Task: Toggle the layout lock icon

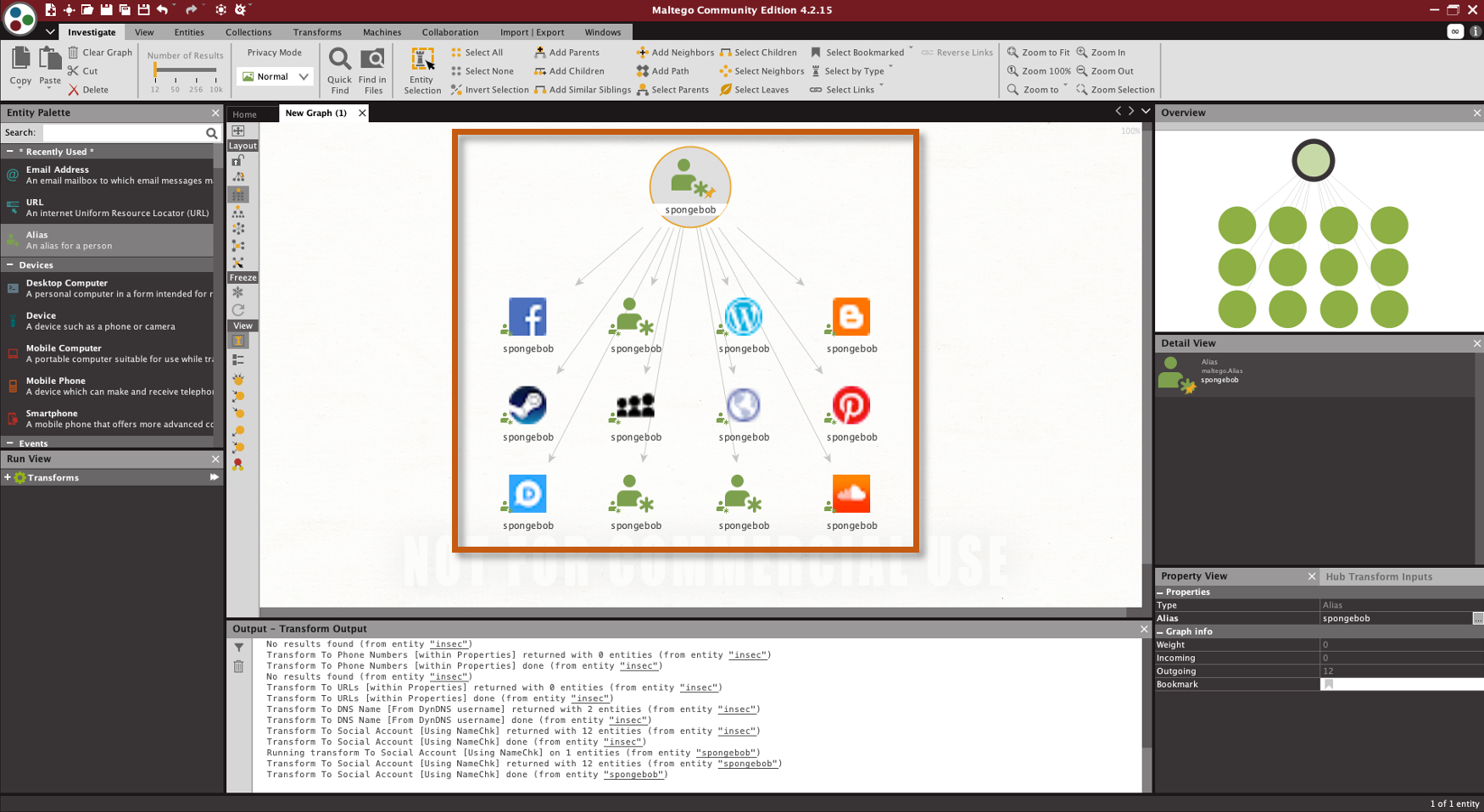Action: coord(238,160)
